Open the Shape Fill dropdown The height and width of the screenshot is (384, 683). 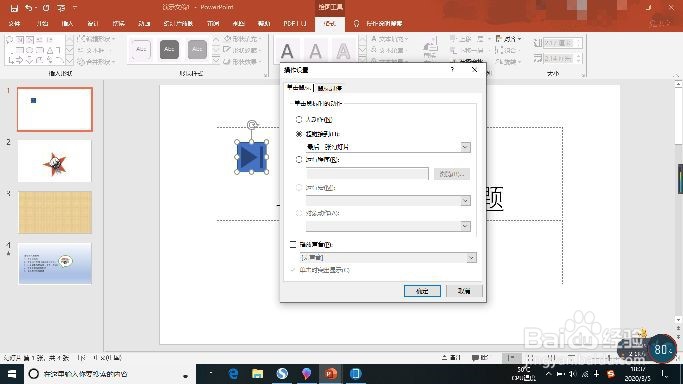(x=242, y=39)
